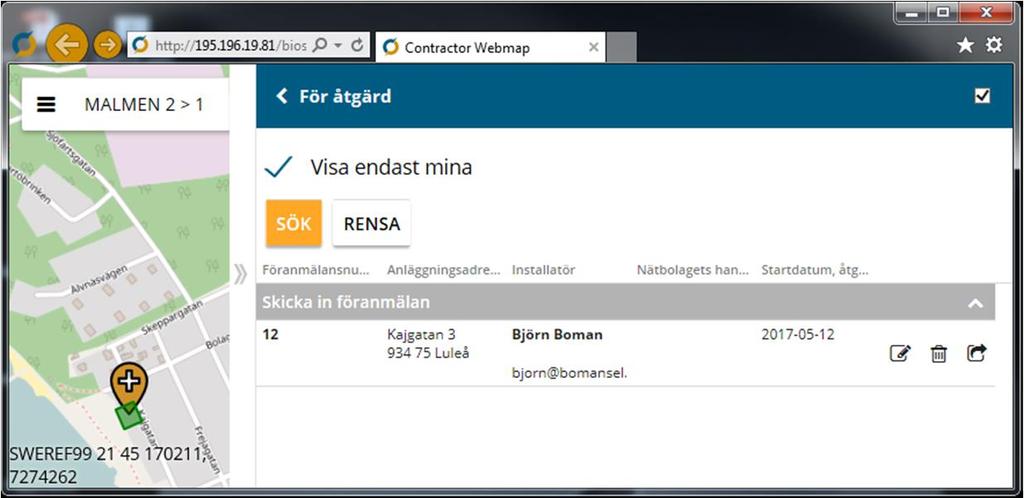Click the browser back arrow button
The image size is (1024, 498).
pyautogui.click(x=67, y=44)
